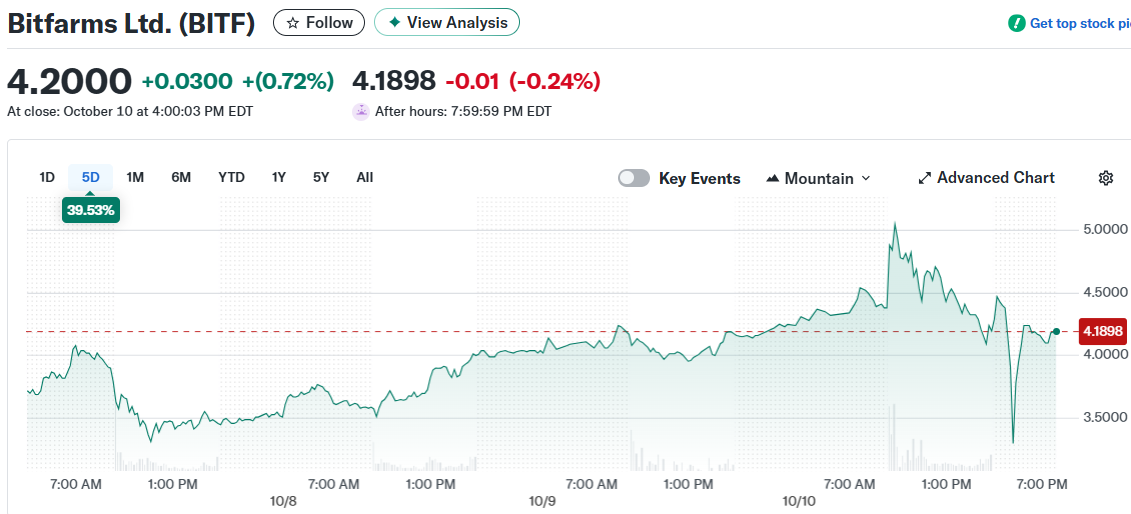The image size is (1131, 514).
Task: Click the red 4.1898 price label
Action: tap(1103, 331)
